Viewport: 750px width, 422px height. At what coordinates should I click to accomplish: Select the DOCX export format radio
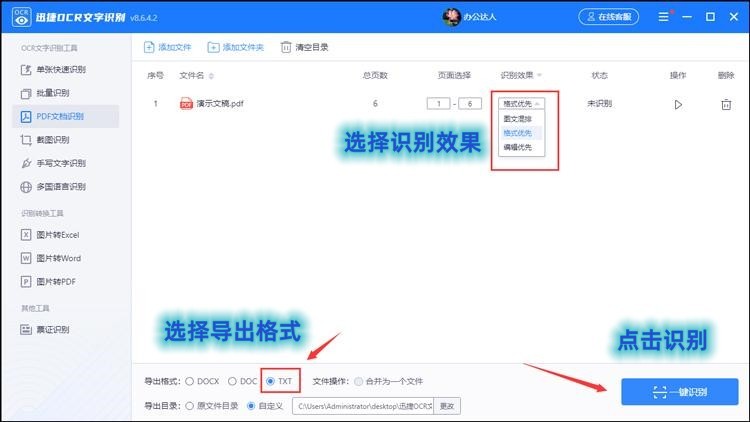coord(189,381)
